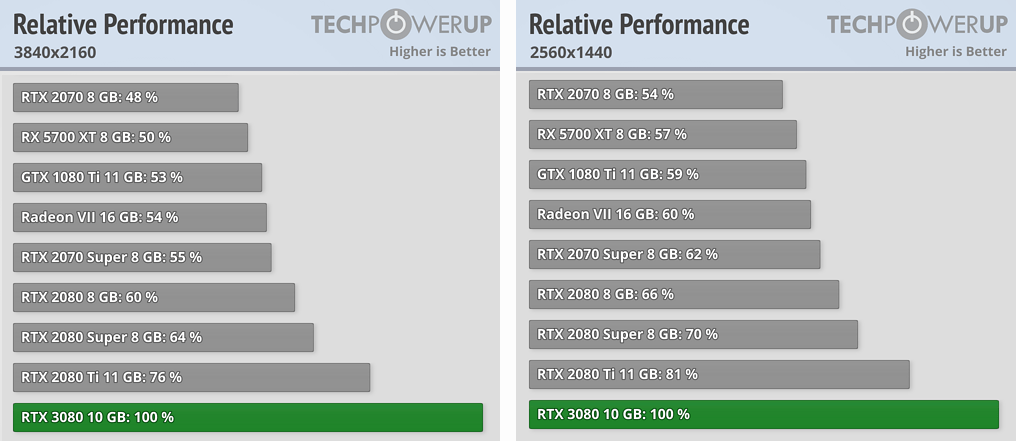Select the GTX 1080 Ti 53 % bar
This screenshot has height=441, width=1016.
click(x=138, y=177)
